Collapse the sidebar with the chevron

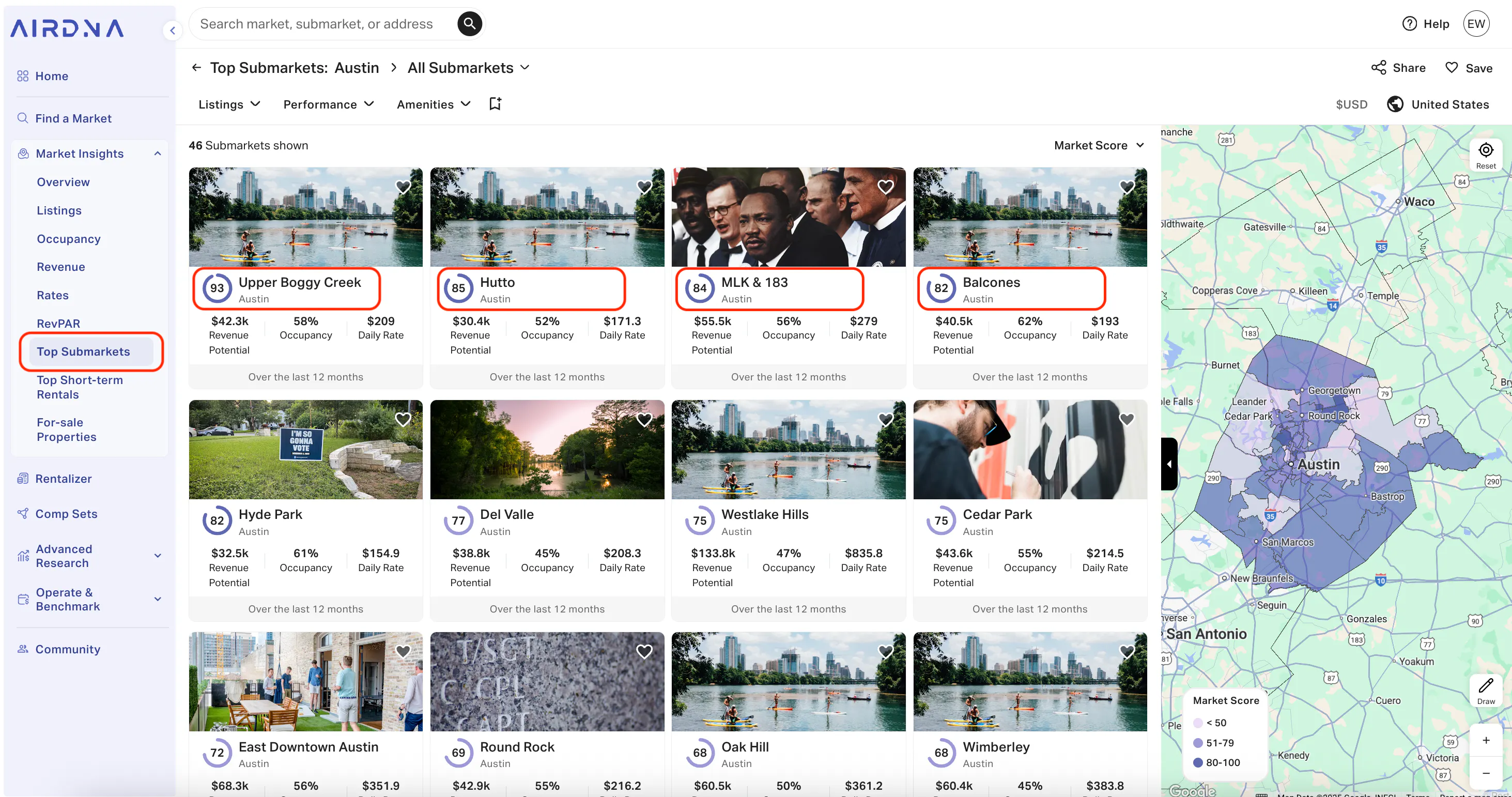(x=173, y=30)
